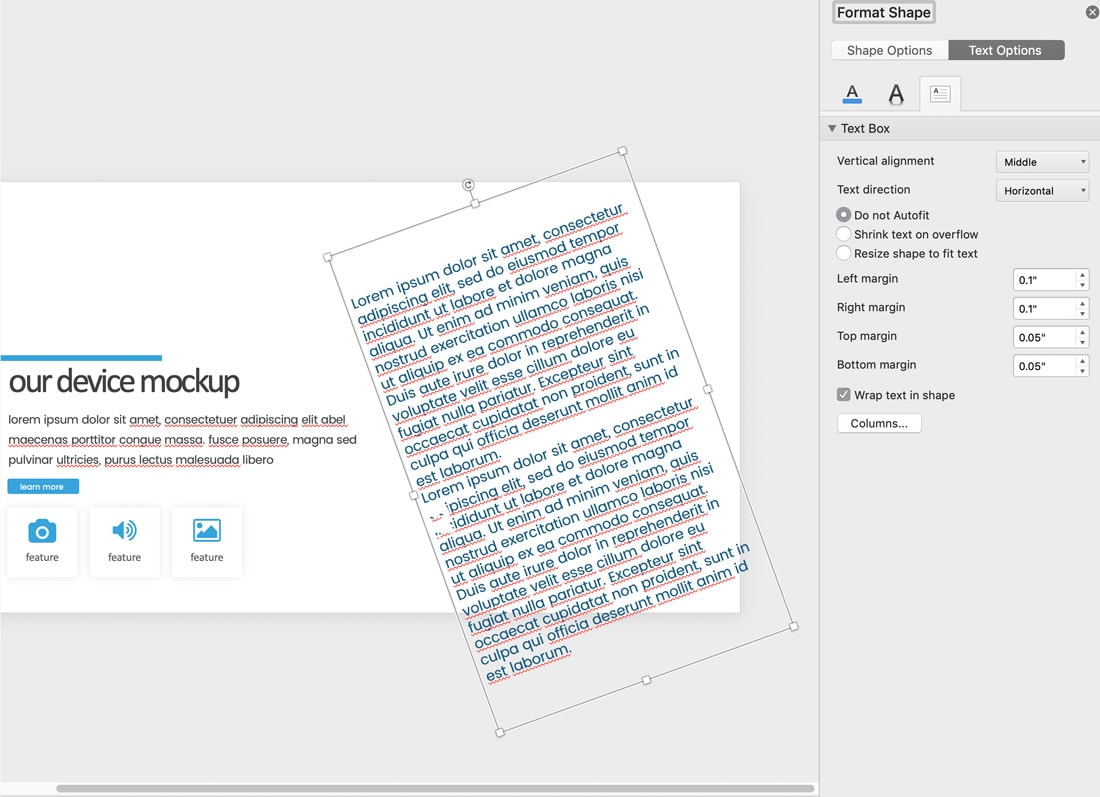Switch to the Text Options tab
Image resolution: width=1100 pixels, height=797 pixels.
(x=1005, y=50)
